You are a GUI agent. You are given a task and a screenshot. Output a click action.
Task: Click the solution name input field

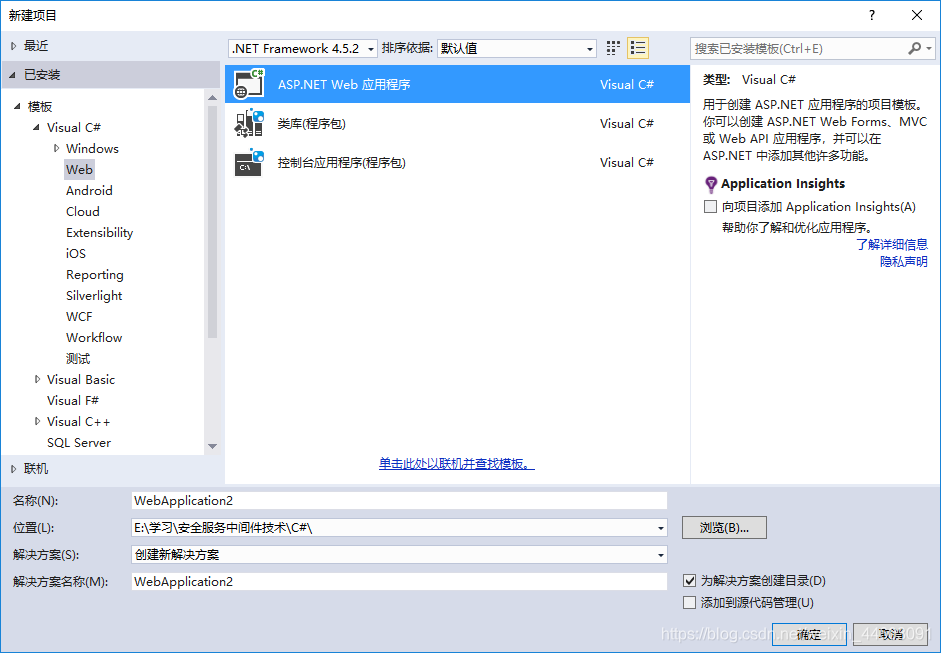click(x=399, y=582)
